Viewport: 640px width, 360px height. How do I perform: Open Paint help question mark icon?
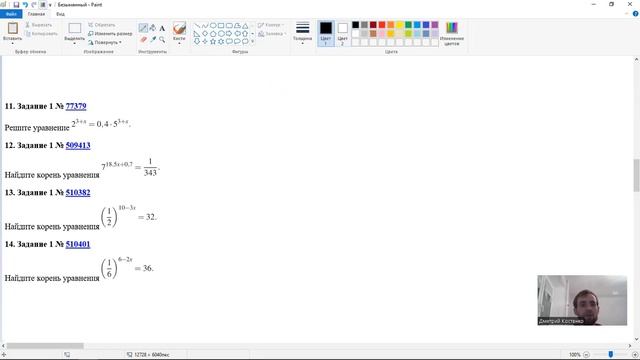coord(635,14)
